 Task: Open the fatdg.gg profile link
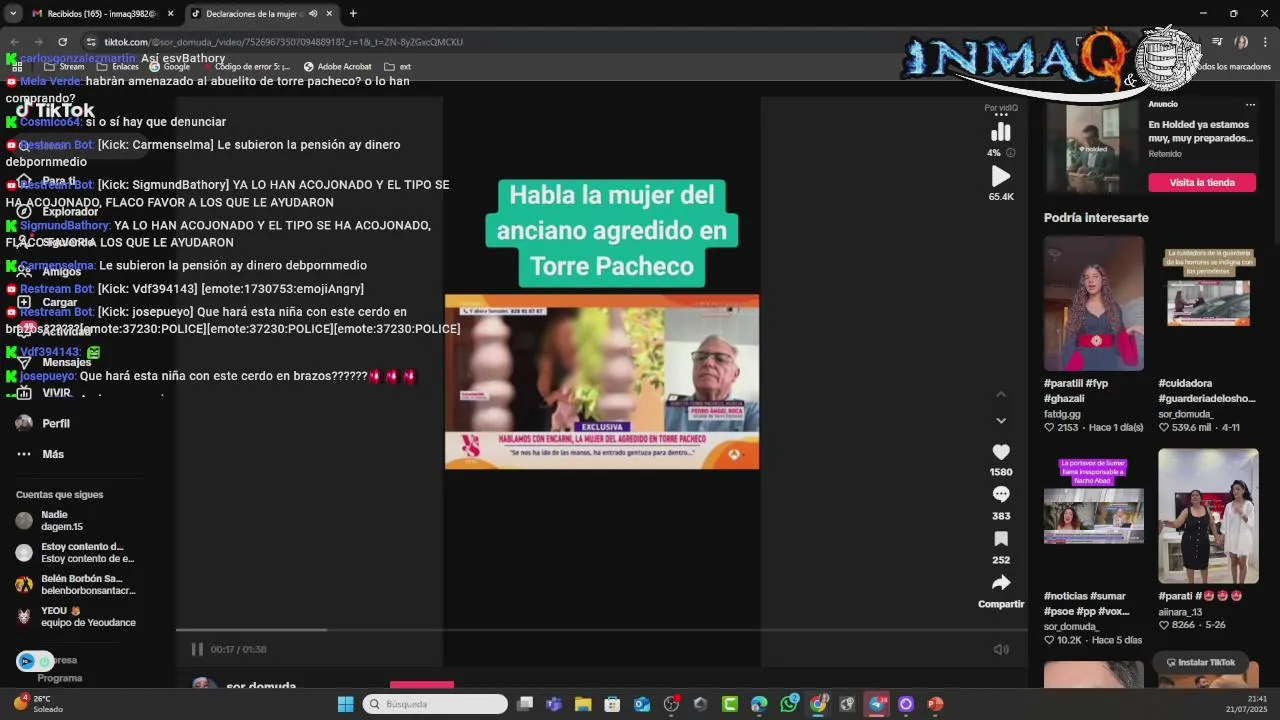pyautogui.click(x=1062, y=413)
